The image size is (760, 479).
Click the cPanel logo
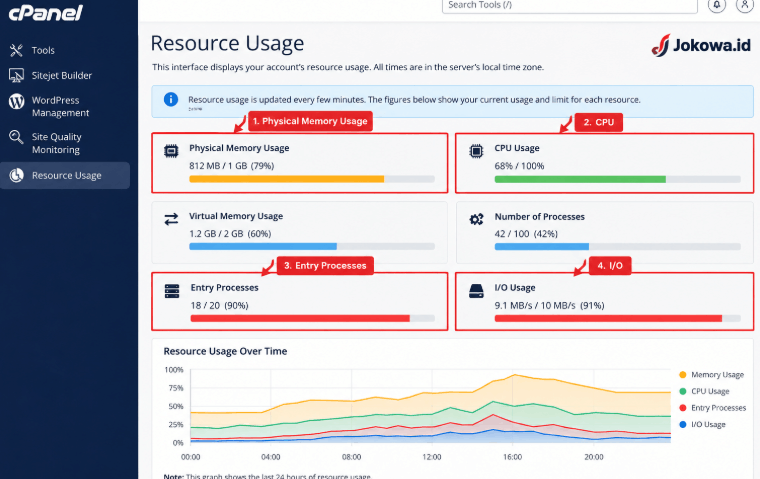[46, 12]
